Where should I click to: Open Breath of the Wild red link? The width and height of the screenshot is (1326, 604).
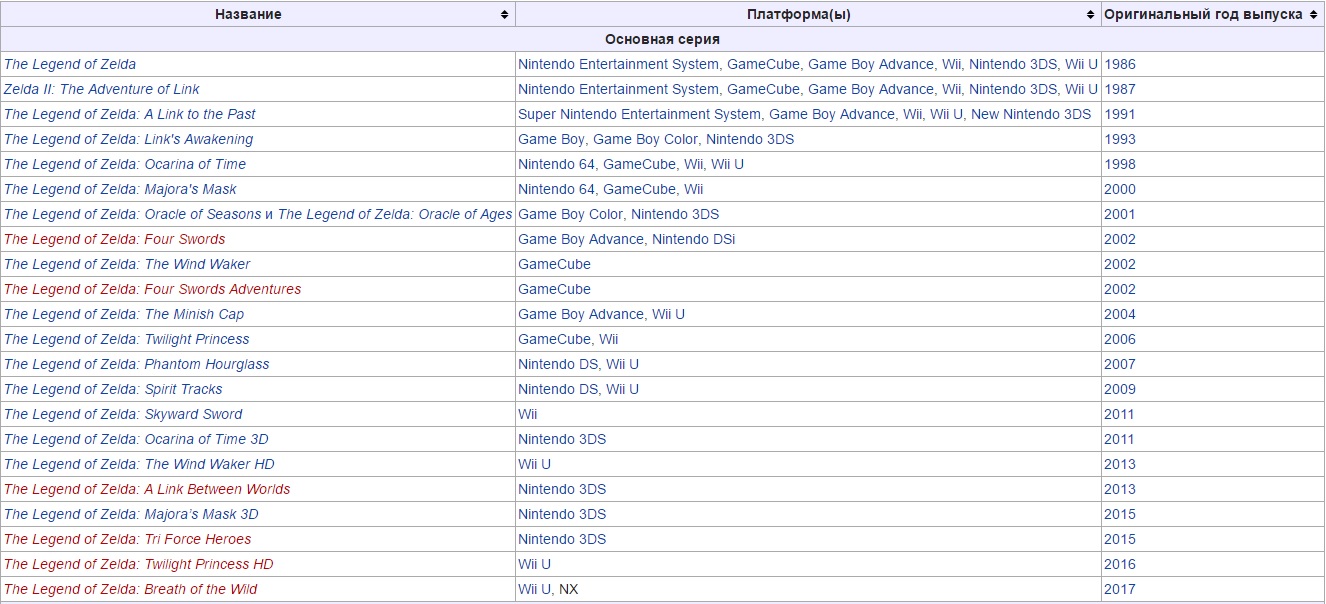tap(130, 589)
